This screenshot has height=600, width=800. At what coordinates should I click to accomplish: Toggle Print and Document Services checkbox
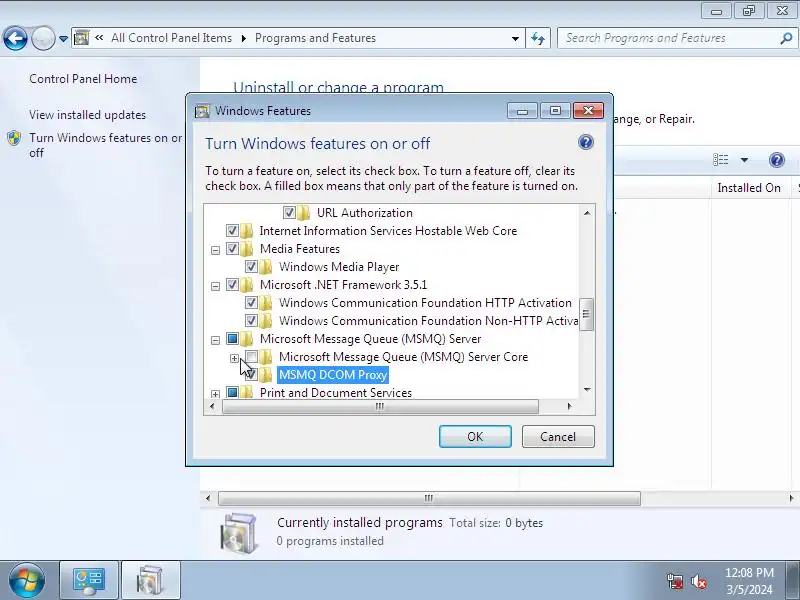pos(232,392)
